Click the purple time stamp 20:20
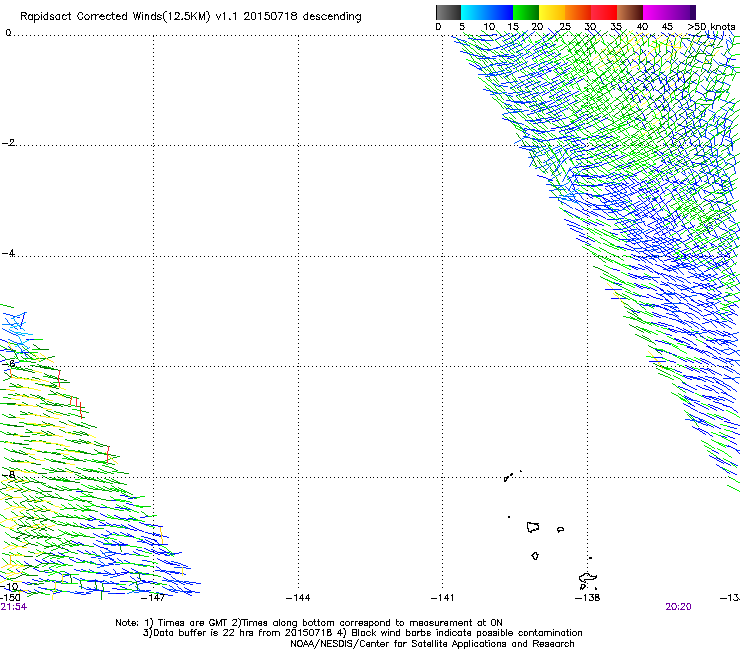 click(678, 607)
